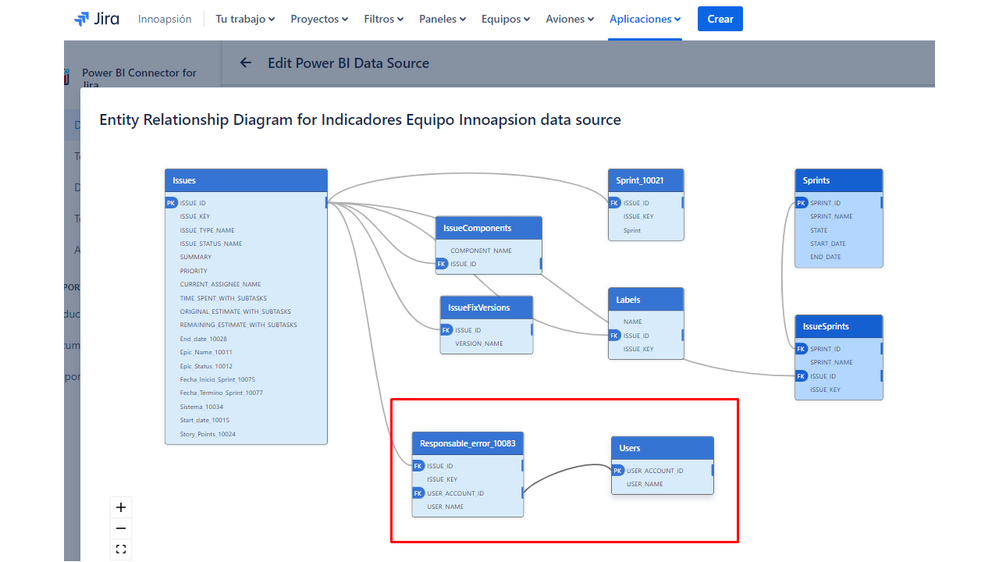Select the Sprint_10021 table header
The height and width of the screenshot is (562, 999).
(x=646, y=180)
